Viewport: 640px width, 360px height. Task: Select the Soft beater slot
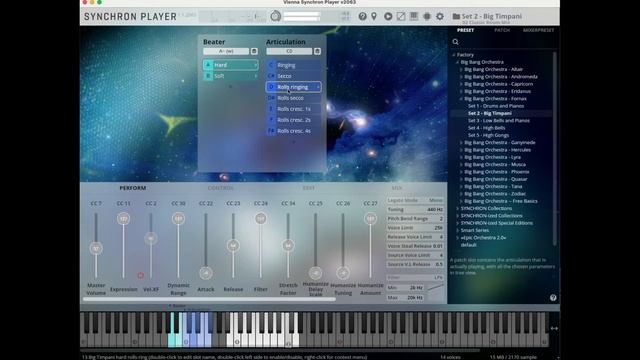[231, 76]
